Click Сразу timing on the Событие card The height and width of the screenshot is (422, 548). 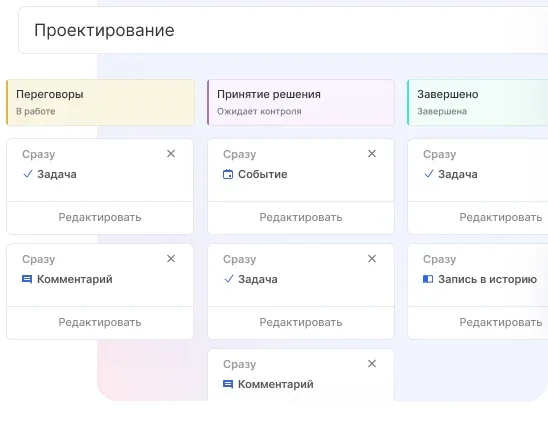(240, 154)
